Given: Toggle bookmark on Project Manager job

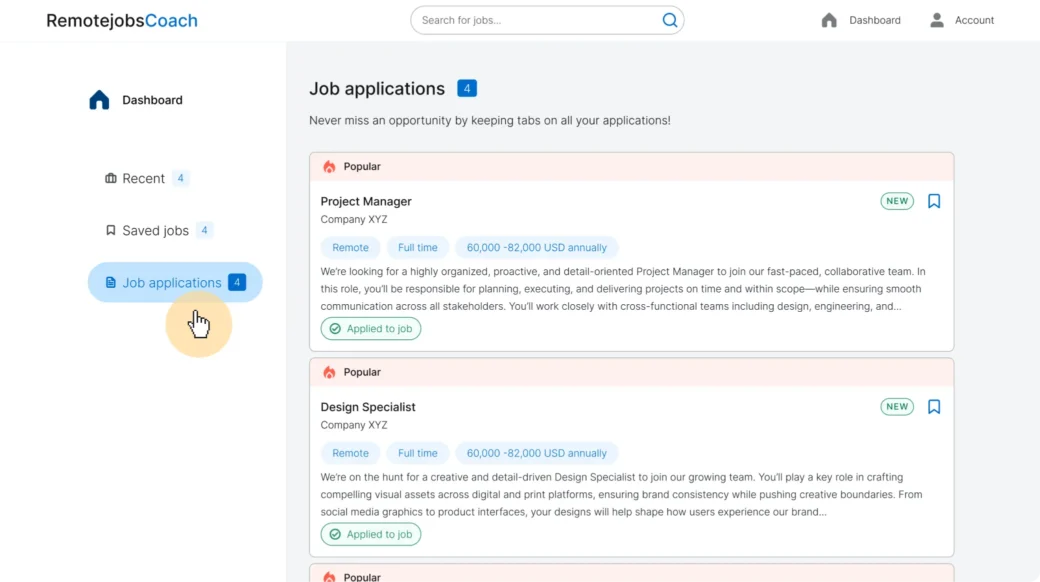Looking at the screenshot, I should click(x=934, y=201).
